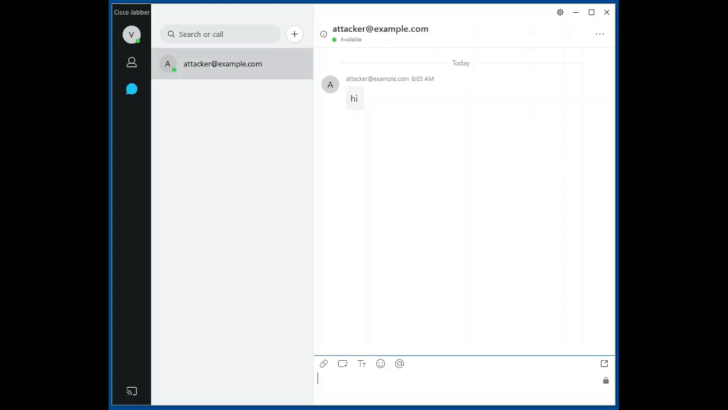Click the chat message input box
The image size is (728, 410).
click(455, 380)
